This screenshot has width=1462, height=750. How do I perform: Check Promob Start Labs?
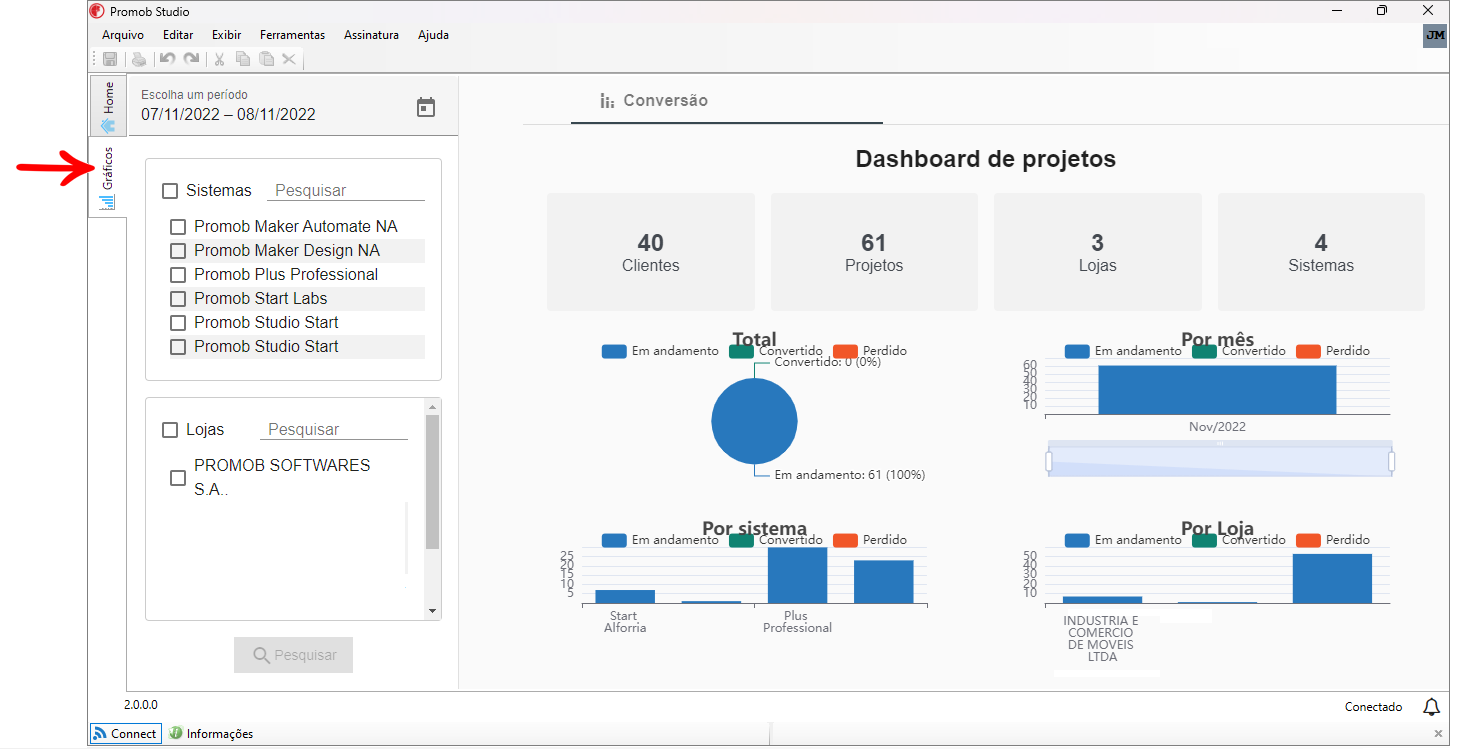click(x=178, y=299)
